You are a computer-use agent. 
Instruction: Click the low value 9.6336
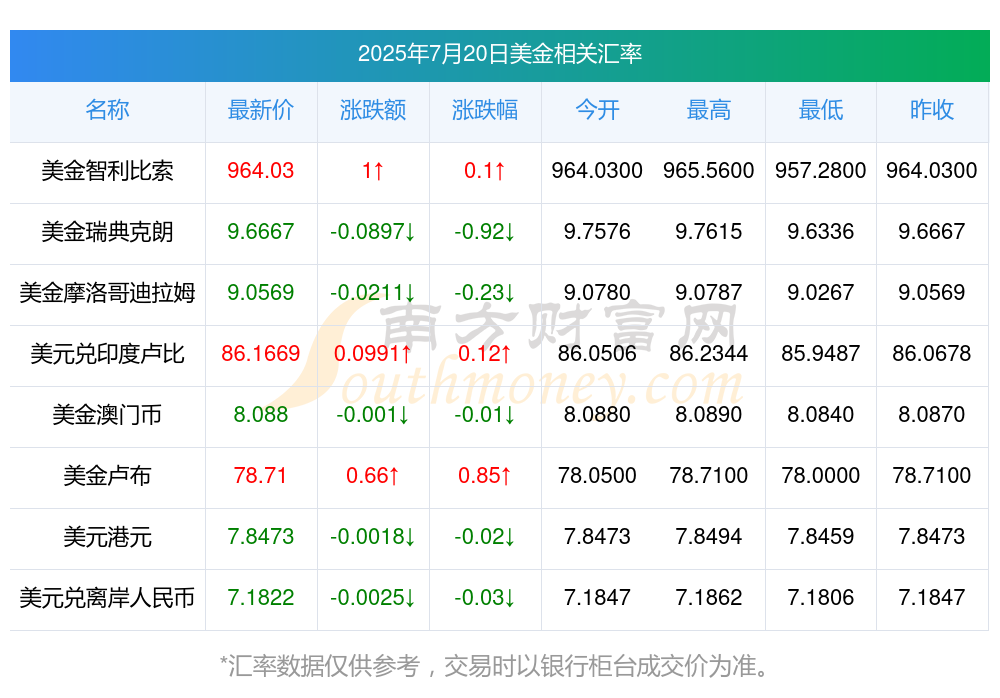click(x=821, y=231)
